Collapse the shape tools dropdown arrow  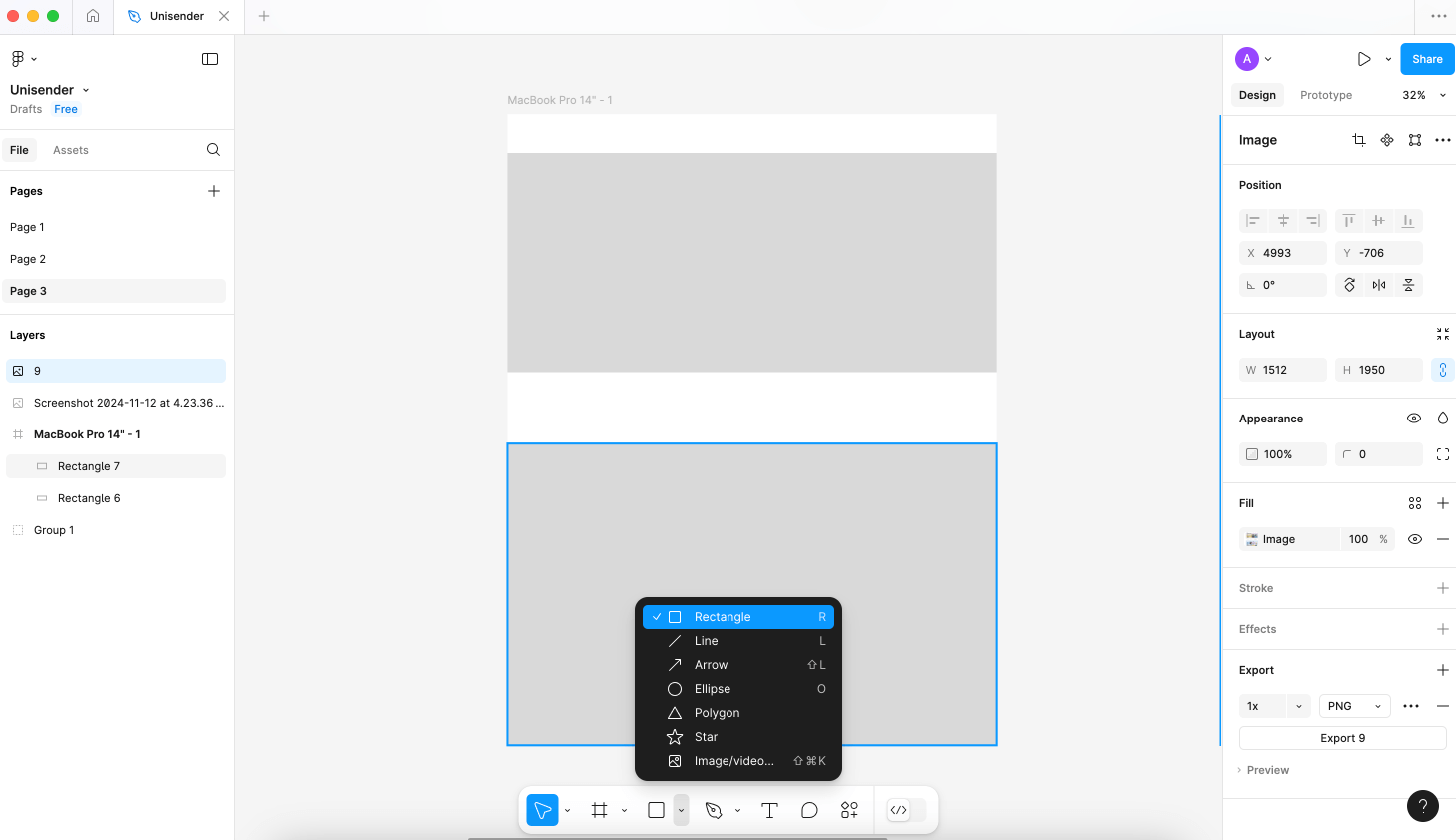[681, 810]
